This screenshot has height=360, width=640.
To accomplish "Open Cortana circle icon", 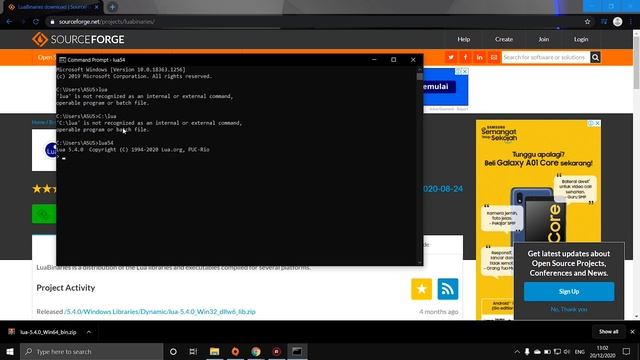I will pyautogui.click(x=173, y=351).
